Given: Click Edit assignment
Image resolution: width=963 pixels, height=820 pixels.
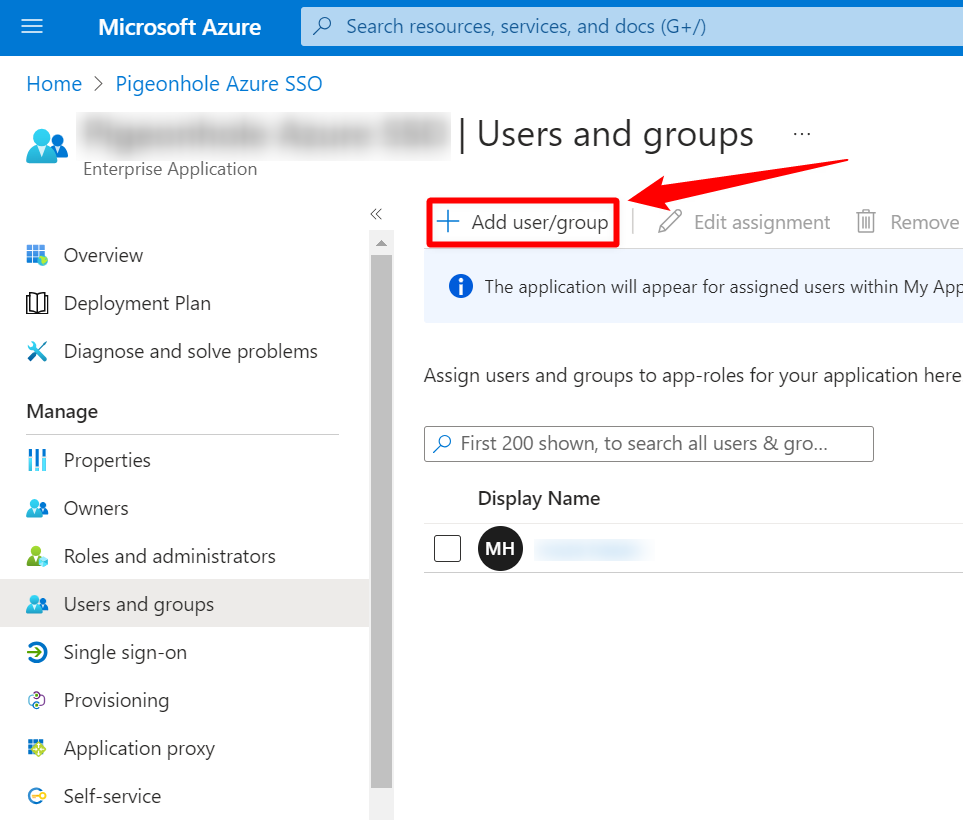Looking at the screenshot, I should click(744, 222).
